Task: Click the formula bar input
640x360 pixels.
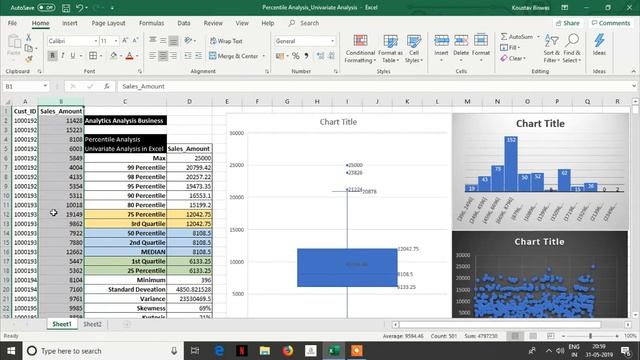Action: [x=373, y=86]
